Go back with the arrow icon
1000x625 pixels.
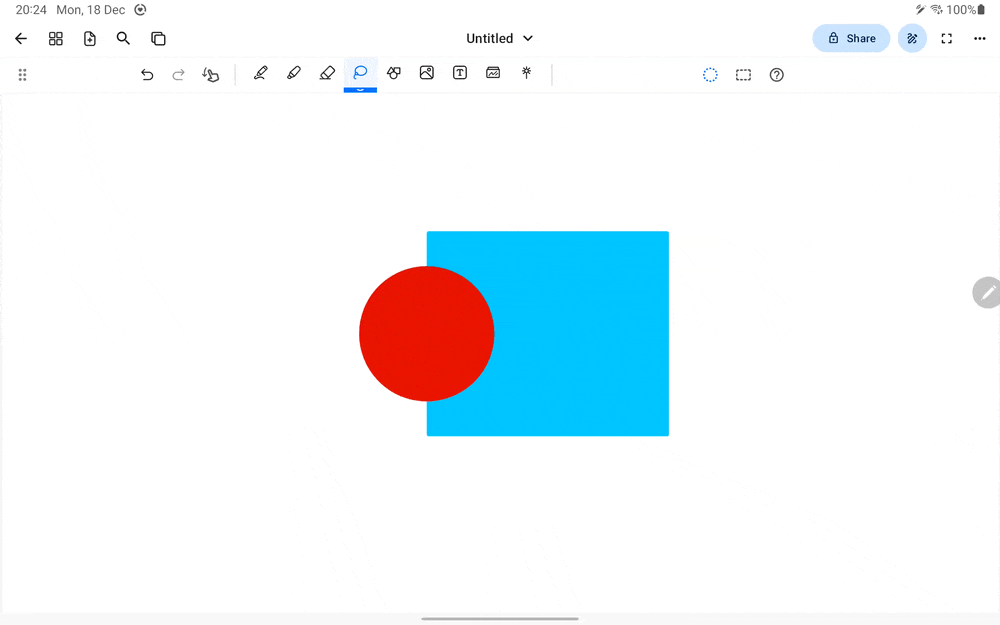(x=21, y=39)
